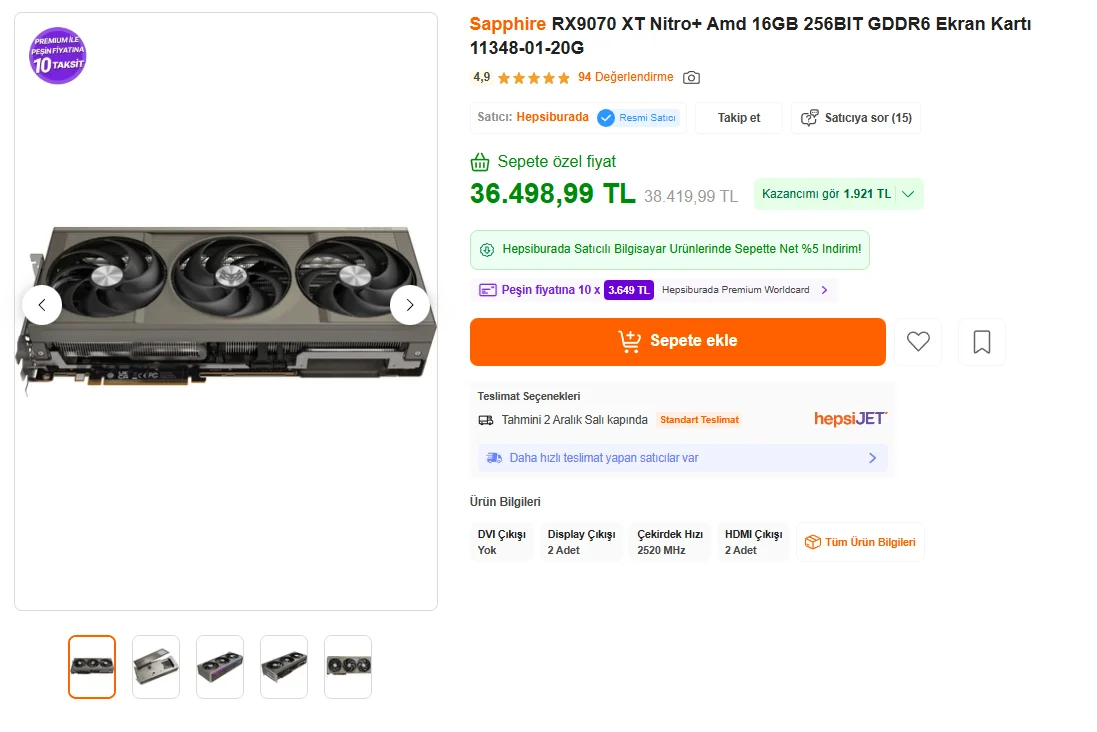Click the Sapphire brand link
Viewport: 1097px width, 732px height.
point(508,24)
